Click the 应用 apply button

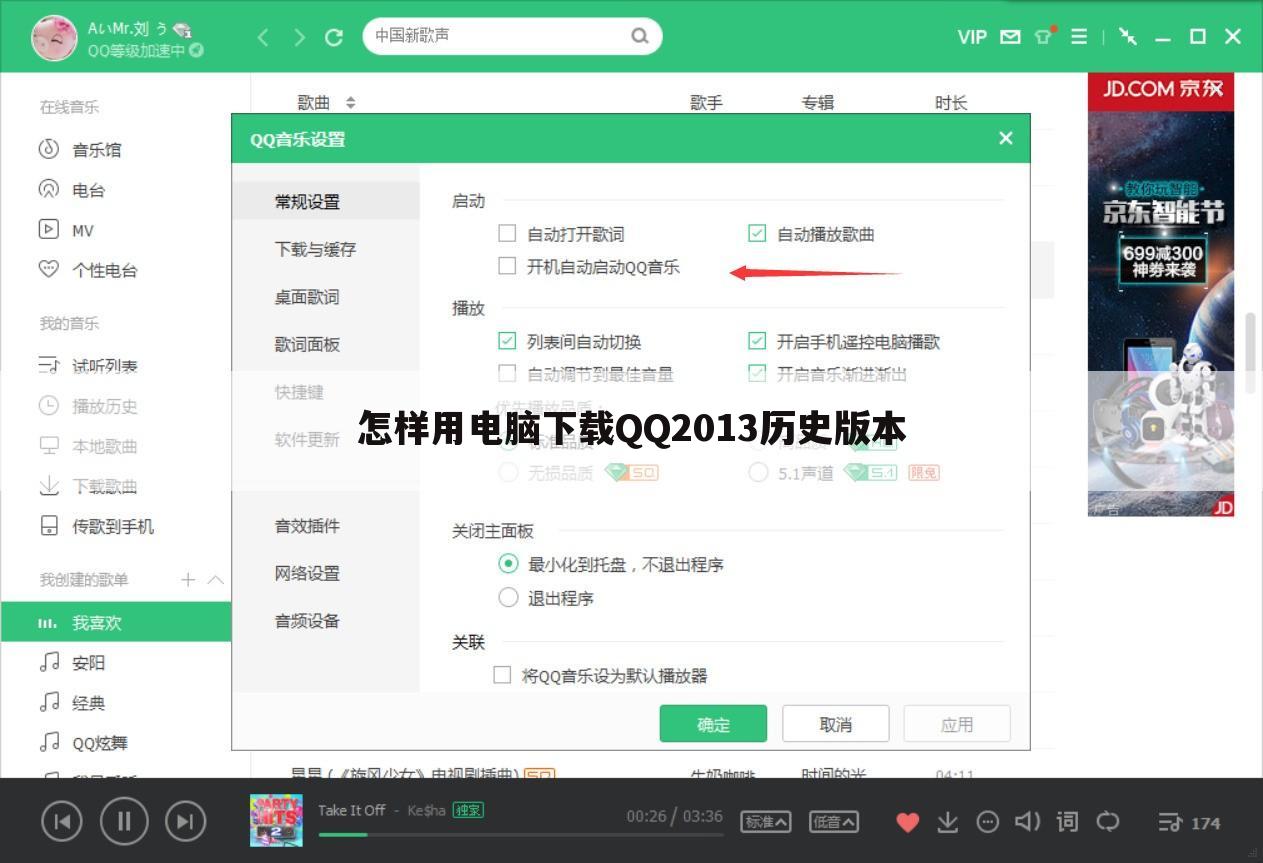(x=957, y=724)
